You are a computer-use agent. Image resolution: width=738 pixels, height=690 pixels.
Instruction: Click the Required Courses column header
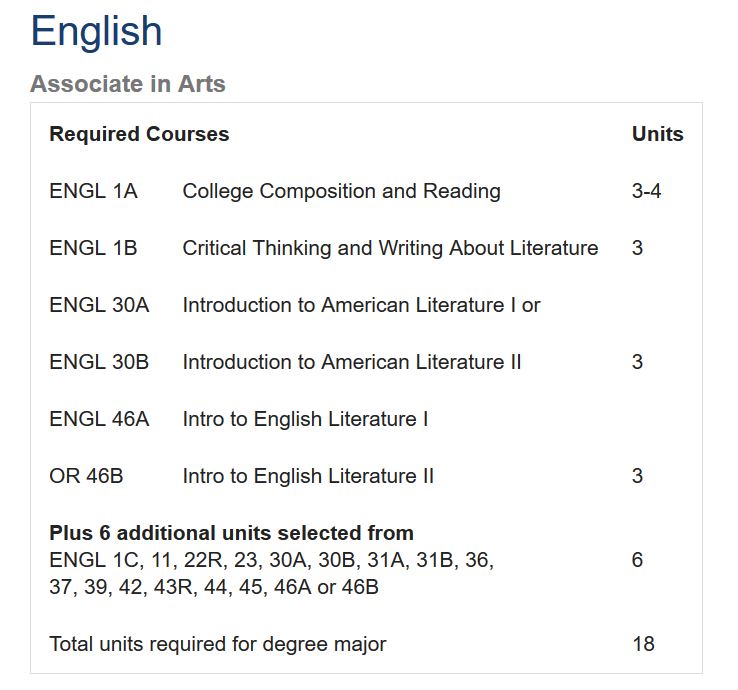point(139,134)
